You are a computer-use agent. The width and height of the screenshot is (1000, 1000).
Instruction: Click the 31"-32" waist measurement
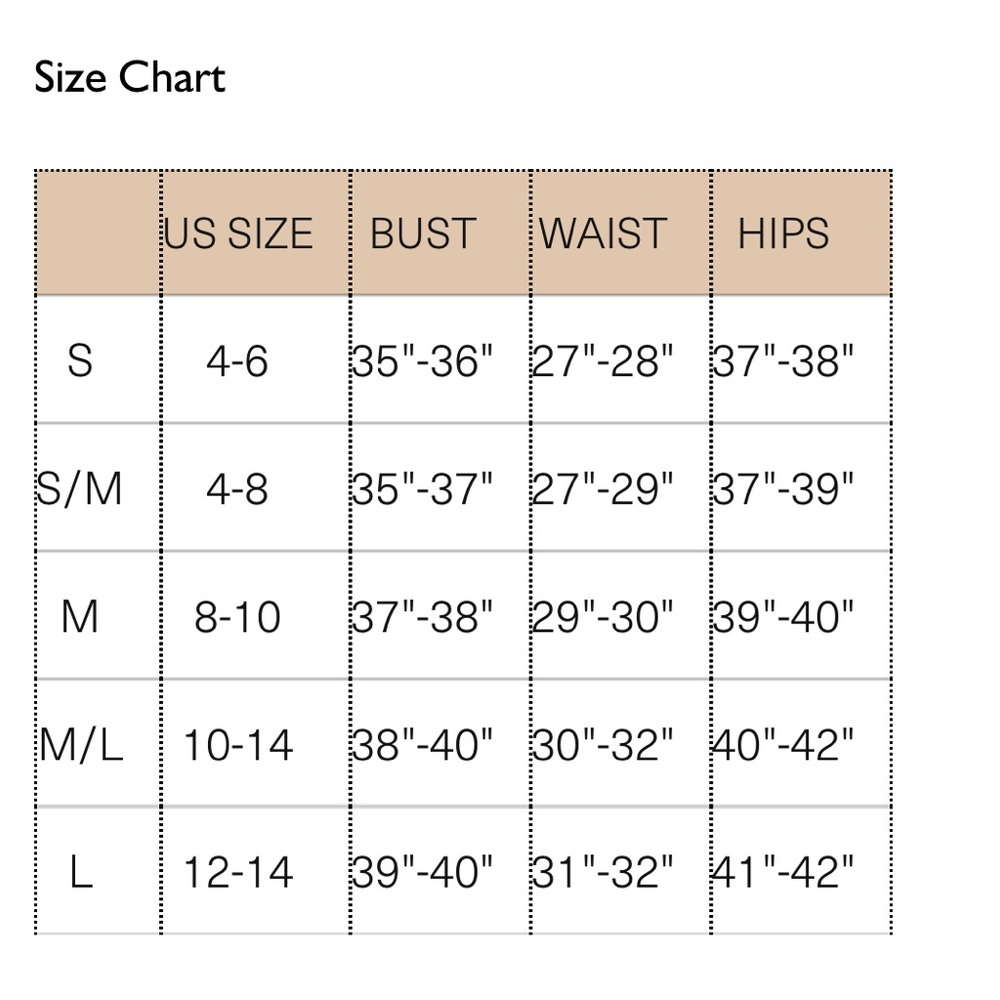coord(603,872)
